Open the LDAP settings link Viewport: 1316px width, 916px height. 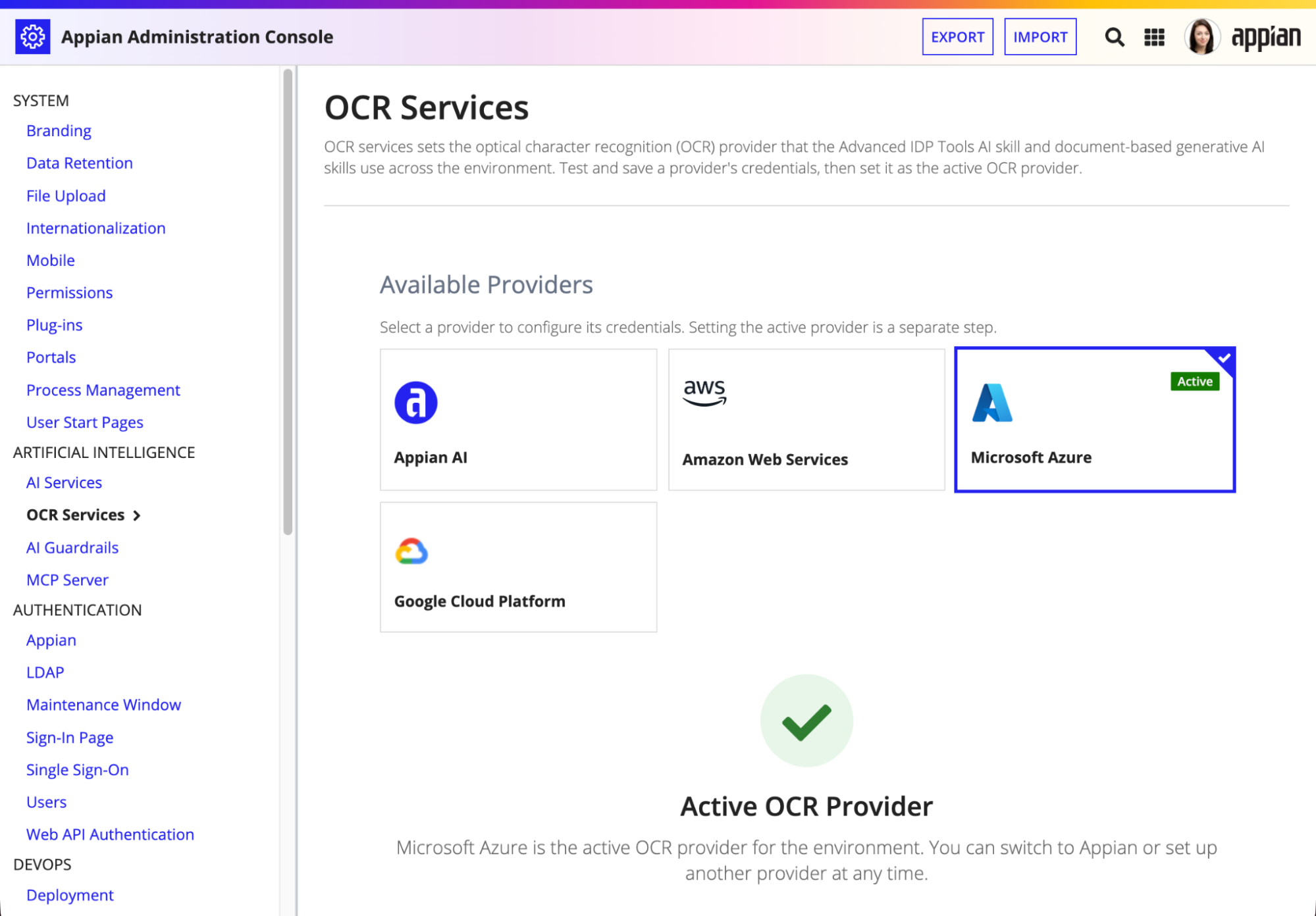(x=45, y=673)
